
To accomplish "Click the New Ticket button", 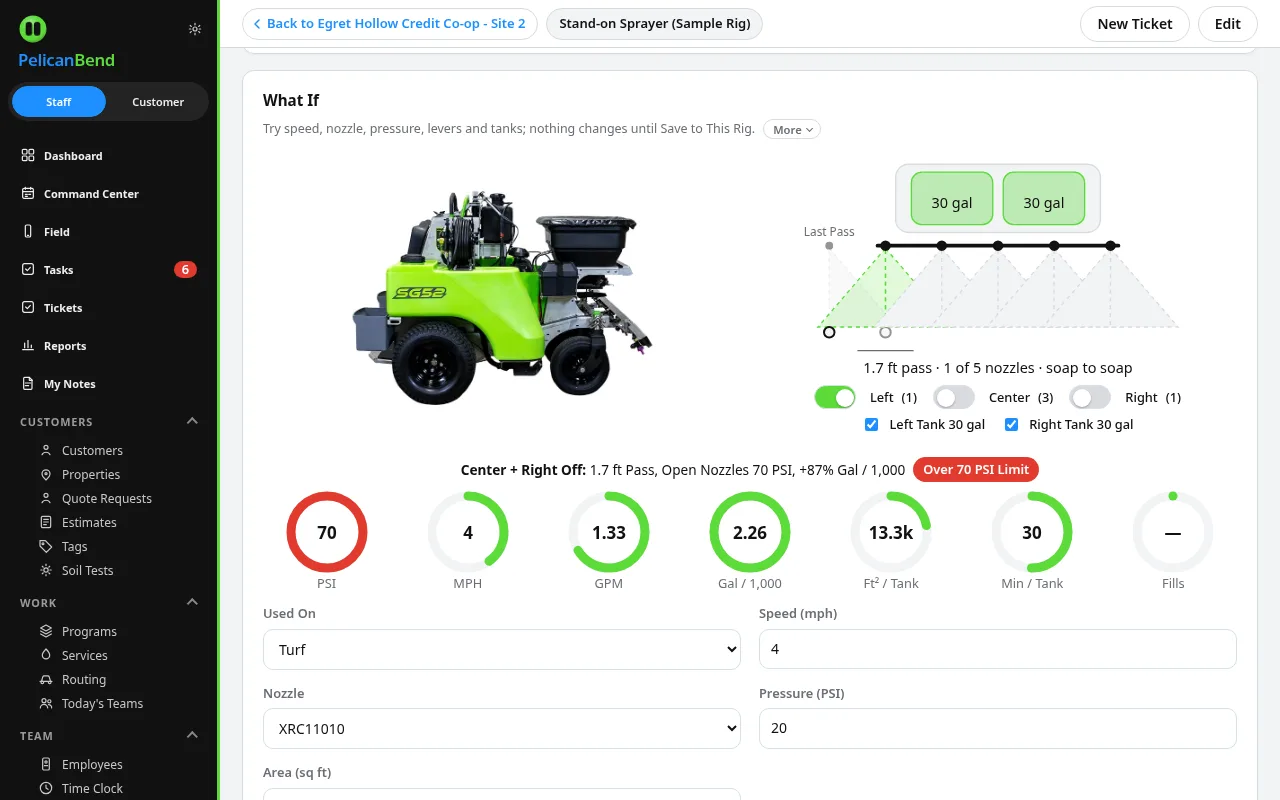I will point(1135,24).
